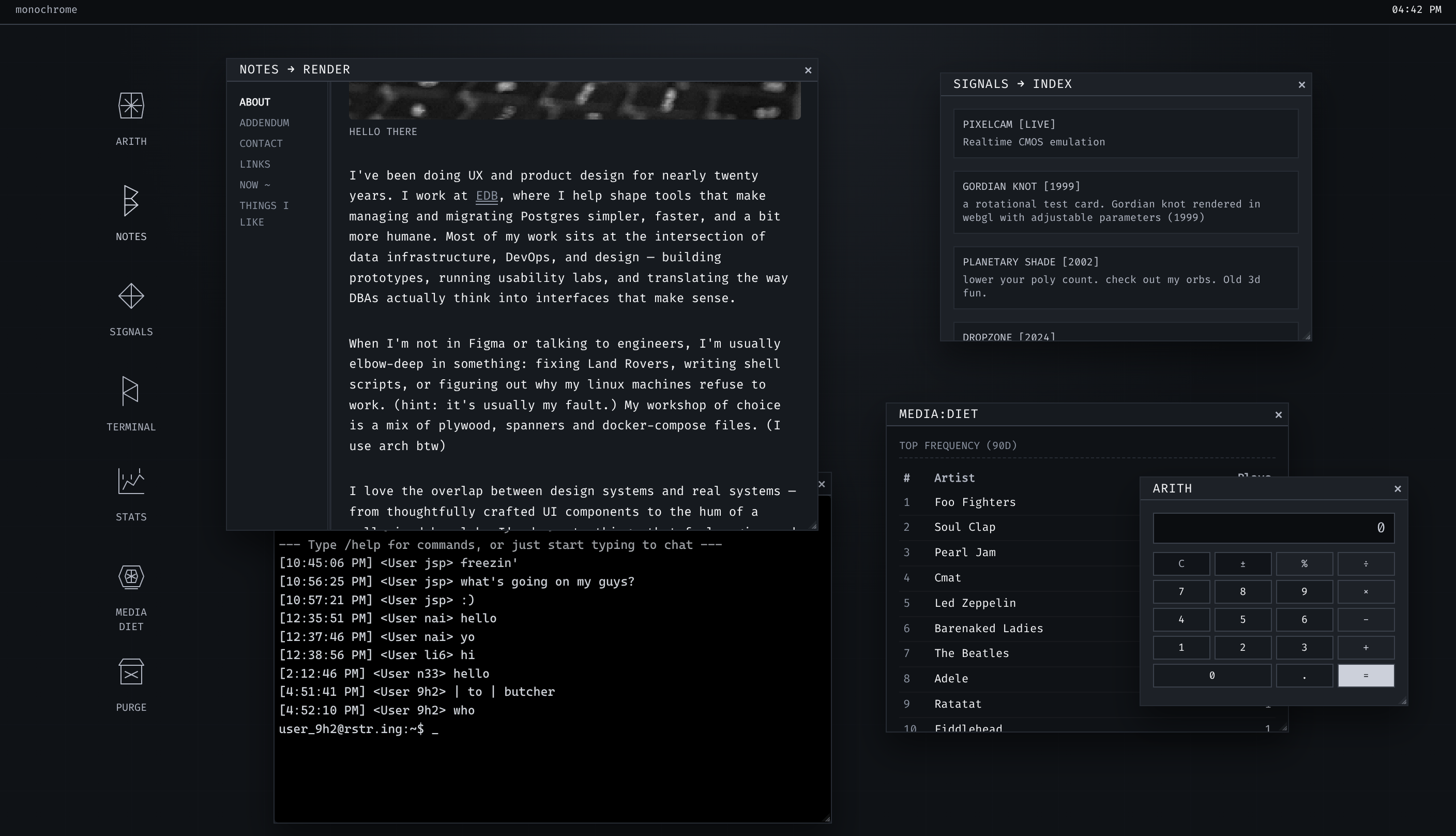Open the PLANETARY SHADE [2002] card
This screenshot has height=836, width=1456.
coord(1126,278)
